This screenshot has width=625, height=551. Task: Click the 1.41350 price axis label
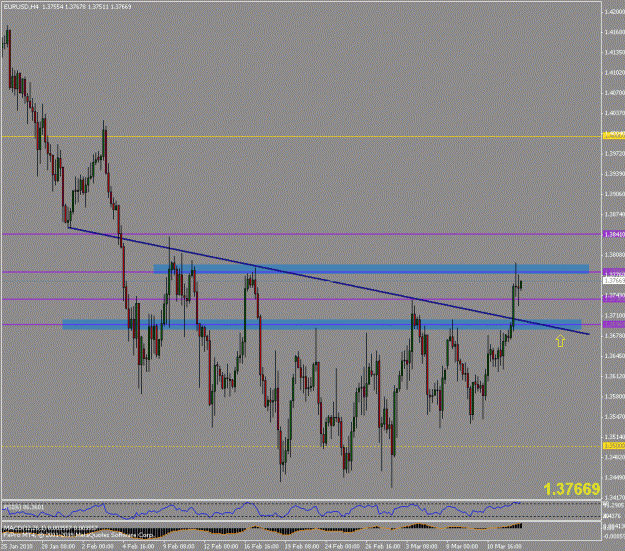(614, 52)
